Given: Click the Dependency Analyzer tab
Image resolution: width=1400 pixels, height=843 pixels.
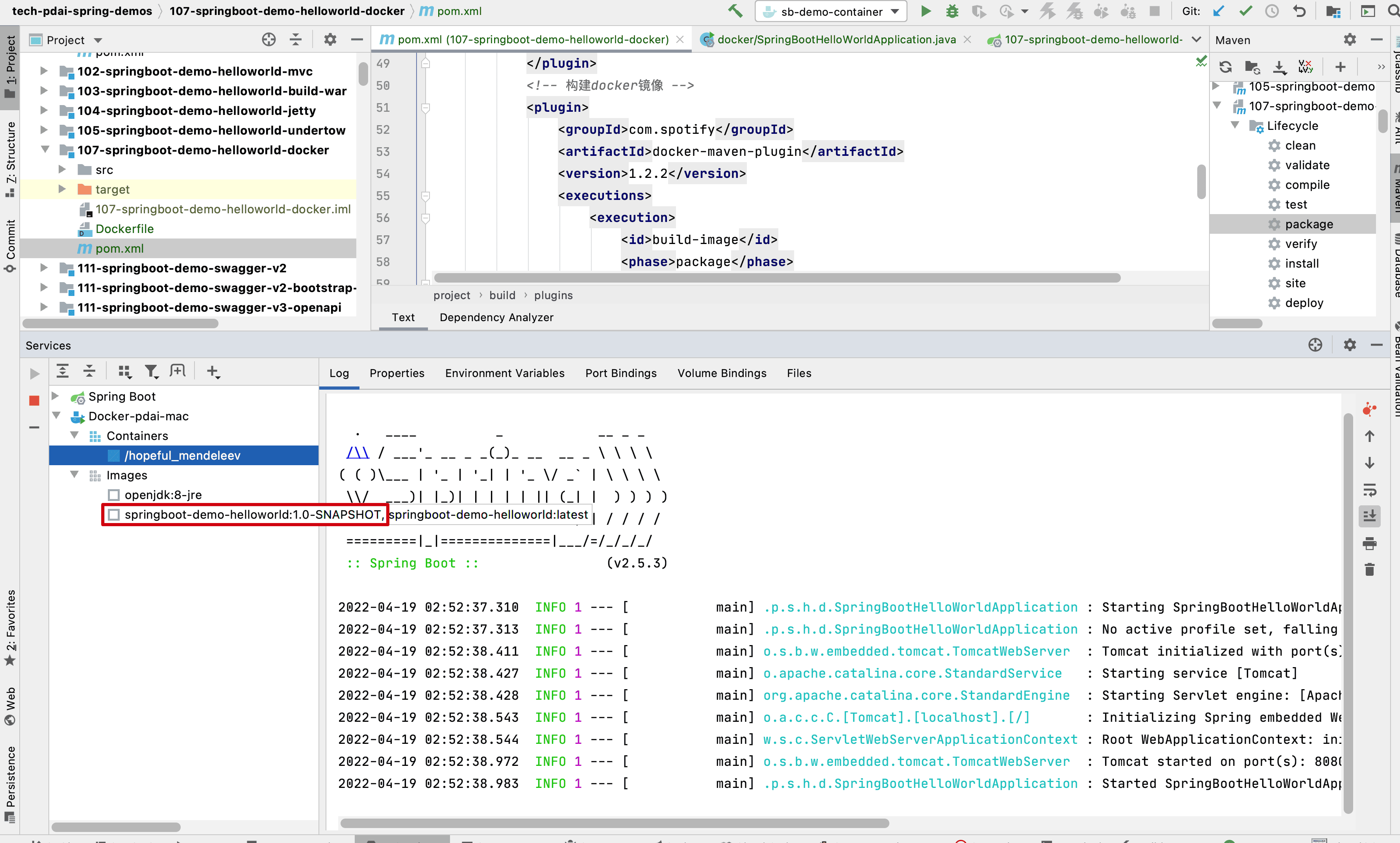Looking at the screenshot, I should (x=497, y=317).
